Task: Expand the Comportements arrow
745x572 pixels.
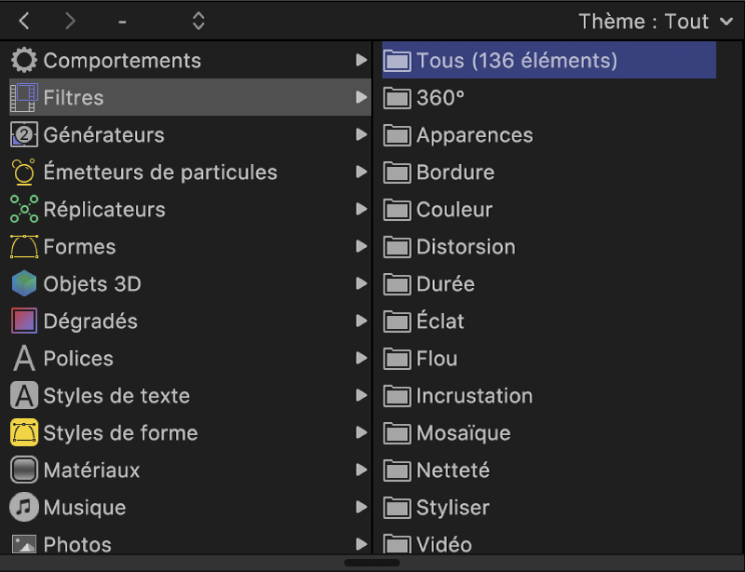Action: pyautogui.click(x=362, y=60)
